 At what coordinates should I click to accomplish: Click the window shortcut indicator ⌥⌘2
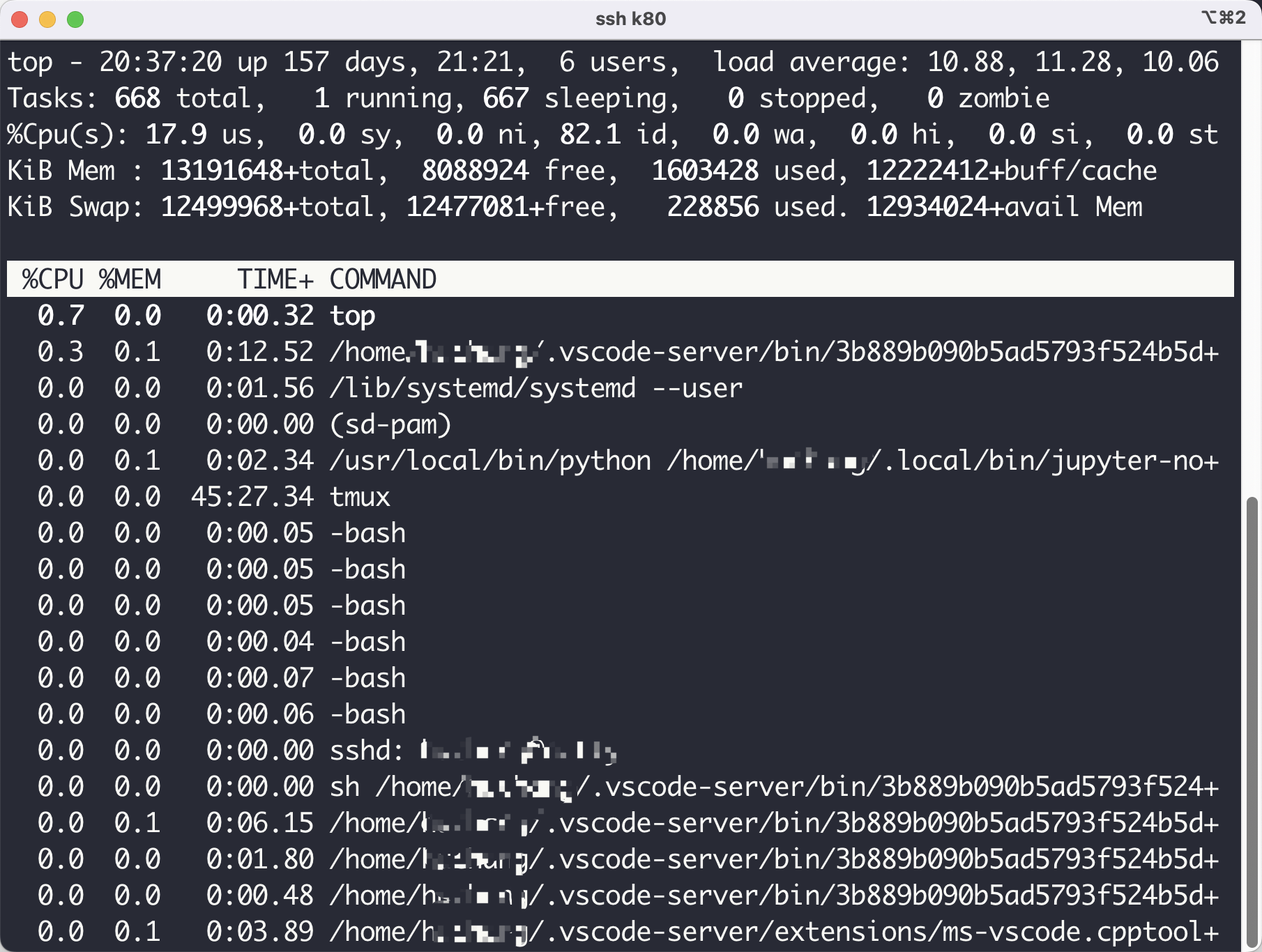(1224, 18)
